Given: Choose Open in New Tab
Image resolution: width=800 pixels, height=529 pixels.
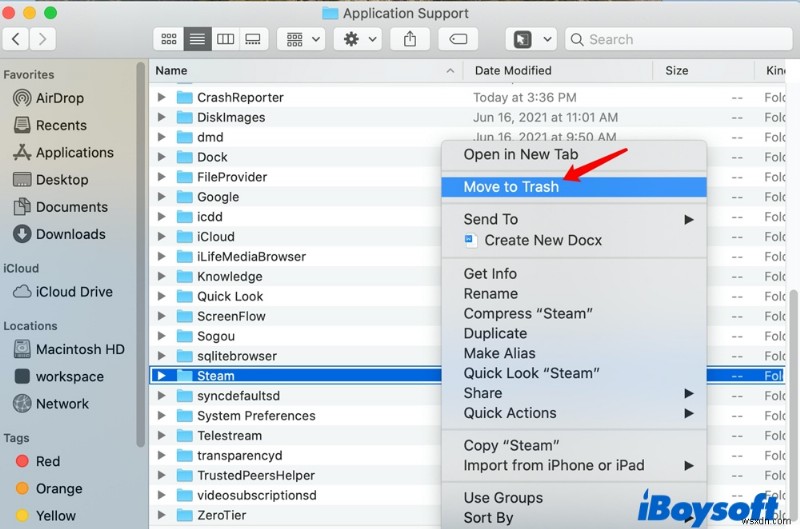Looking at the screenshot, I should (574, 155).
